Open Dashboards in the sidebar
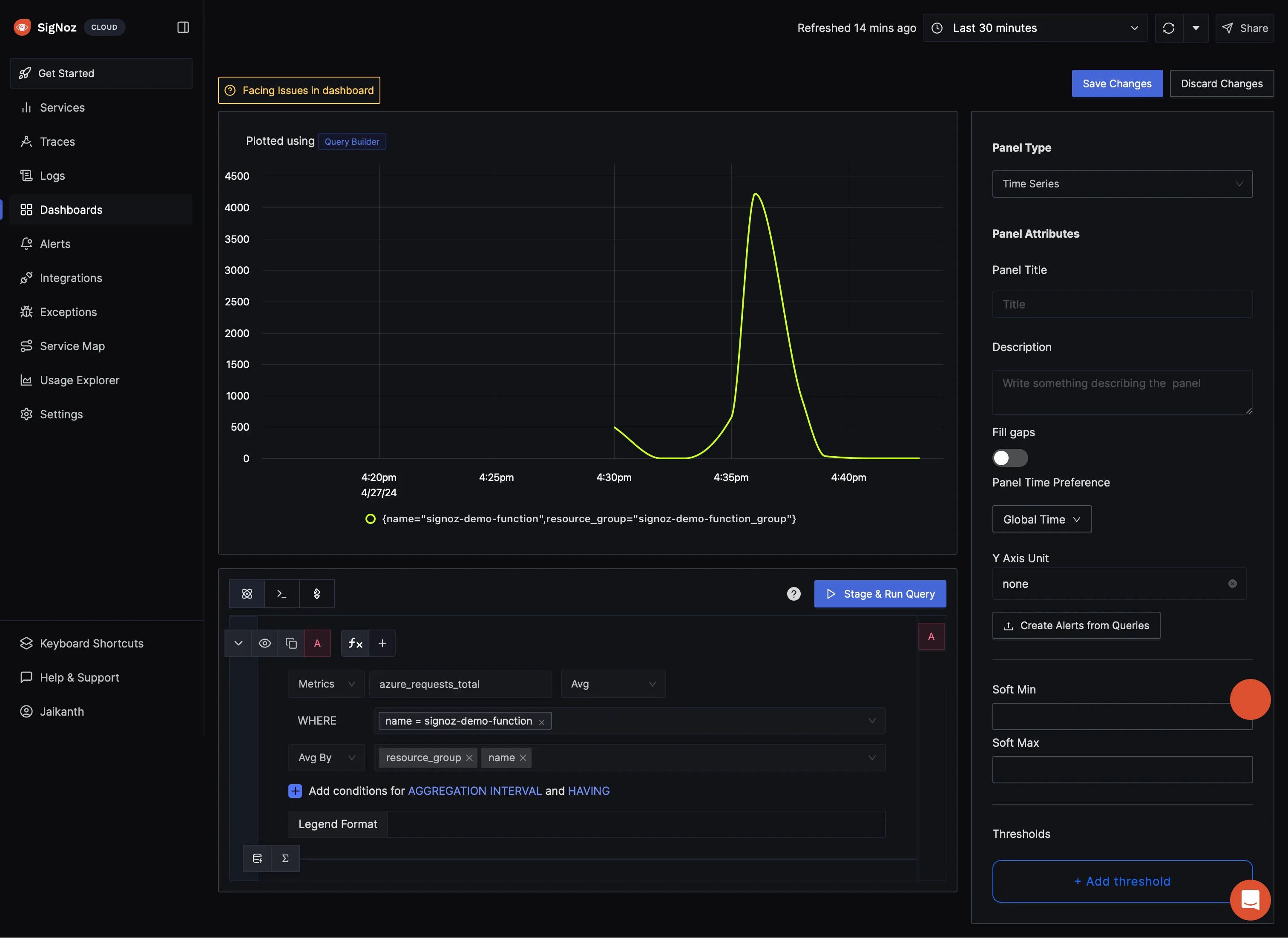The width and height of the screenshot is (1288, 938). tap(101, 210)
